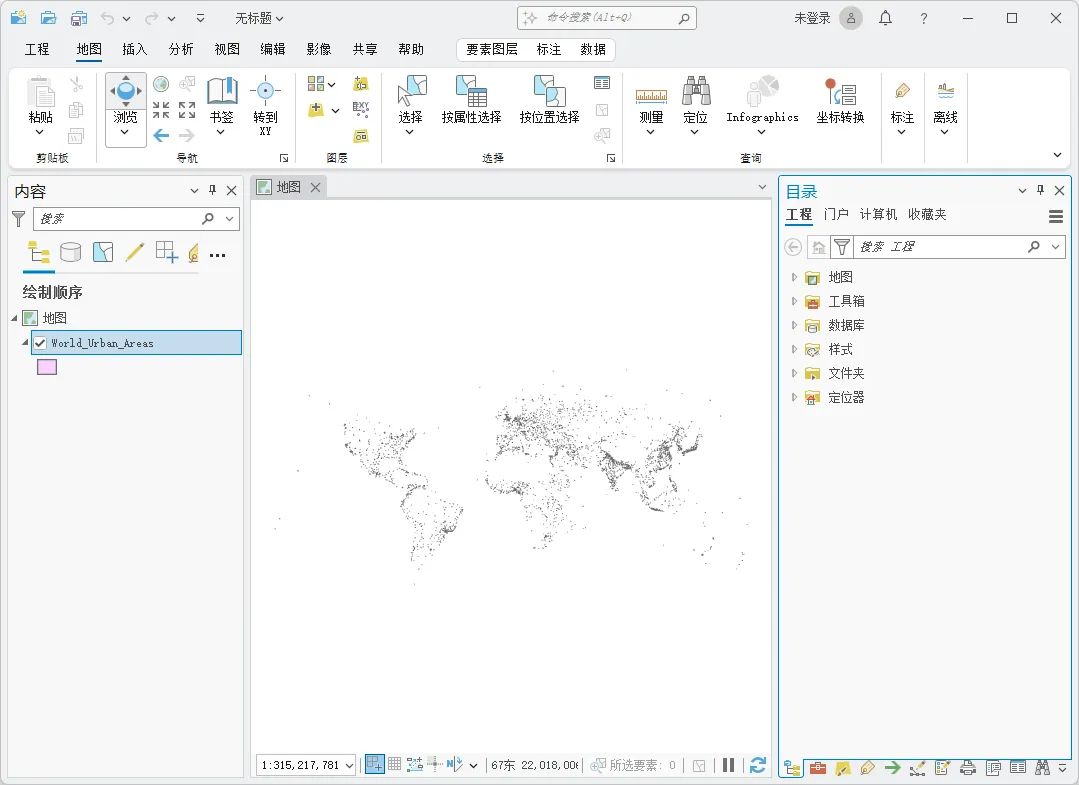This screenshot has width=1079, height=785.
Task: Expand the 样式 node in Catalog
Action: pos(794,350)
